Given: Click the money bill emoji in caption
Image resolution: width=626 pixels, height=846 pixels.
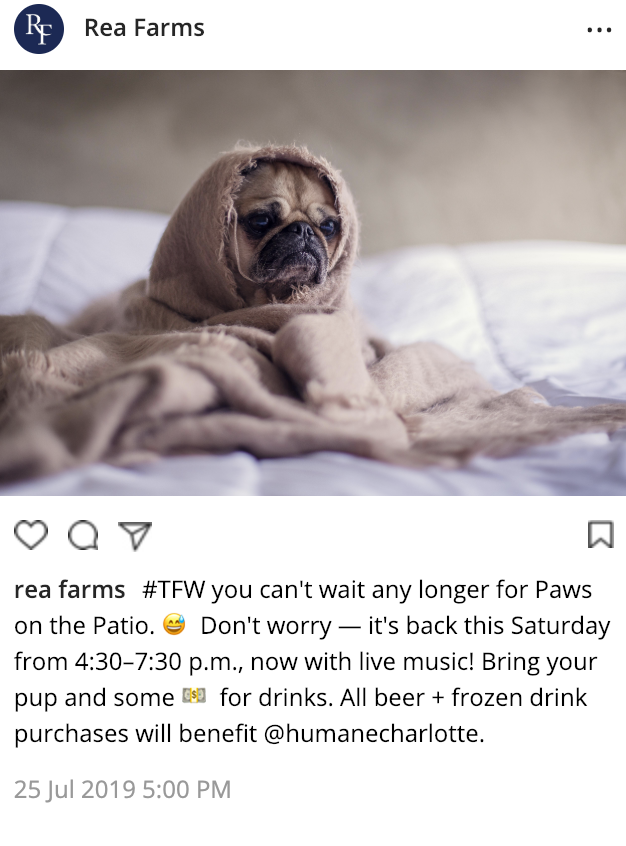Looking at the screenshot, I should tap(194, 697).
